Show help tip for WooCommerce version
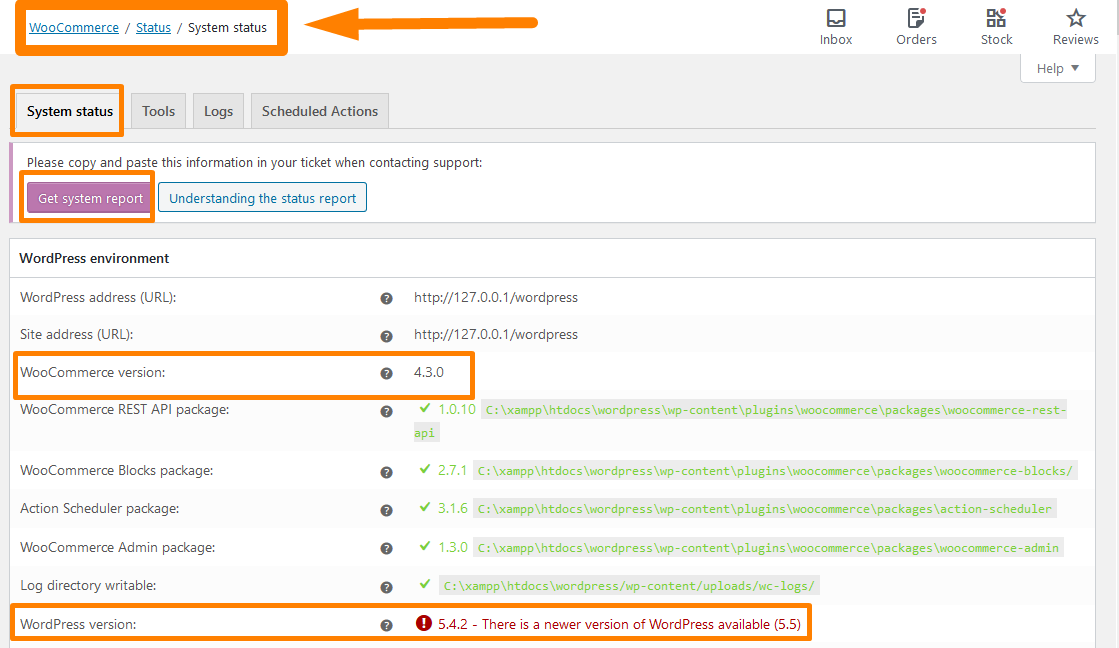1119x648 pixels. [x=386, y=373]
